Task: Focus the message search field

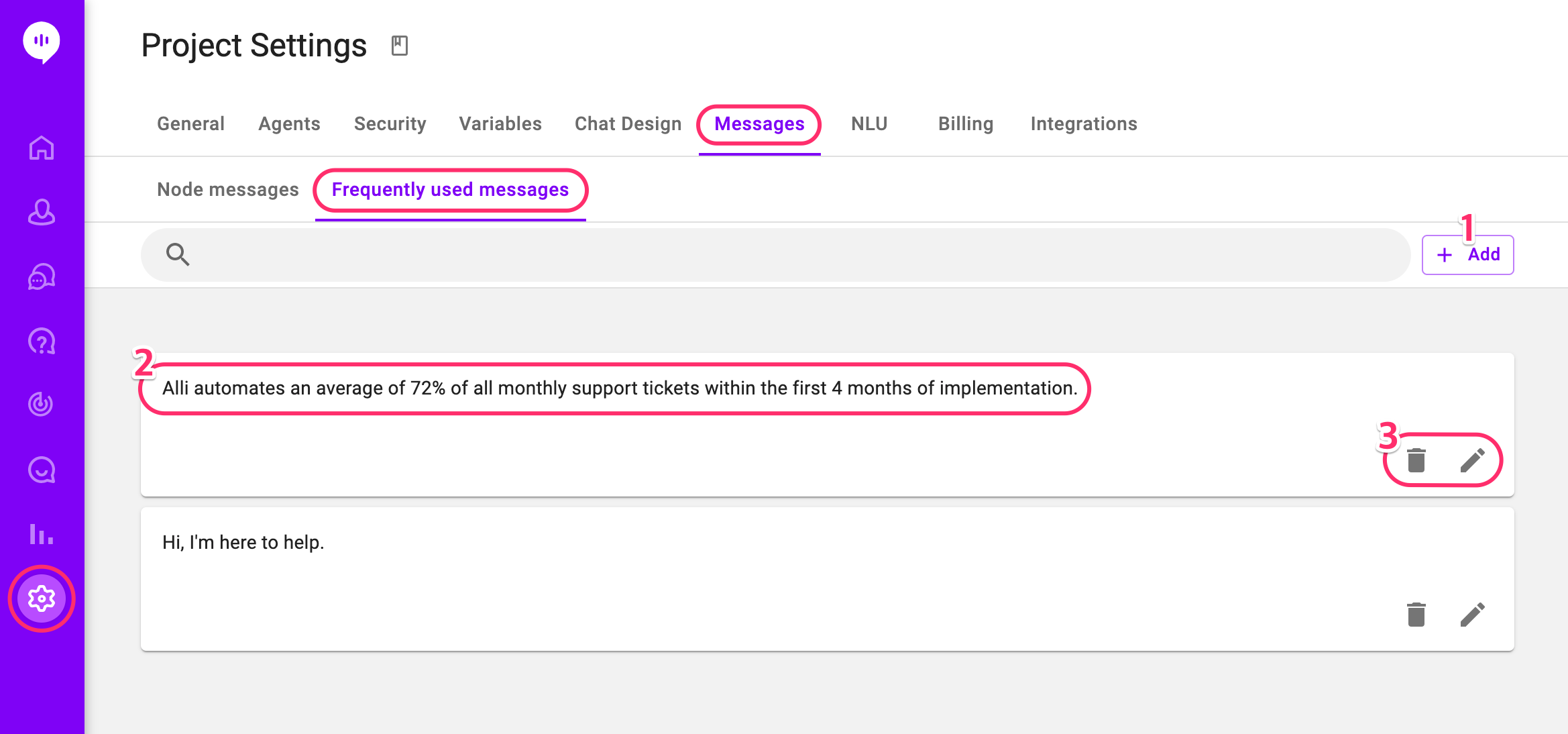Action: (x=791, y=255)
